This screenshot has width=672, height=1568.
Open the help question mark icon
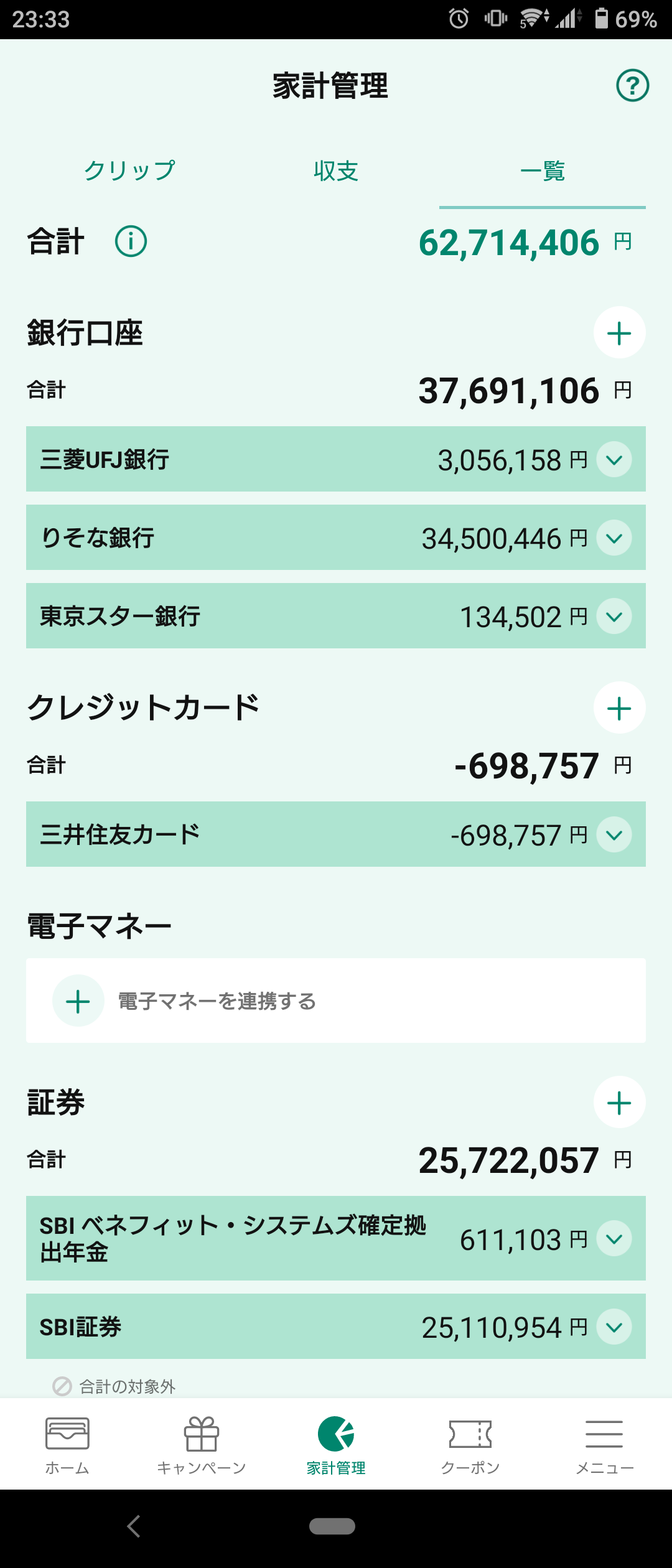[632, 85]
